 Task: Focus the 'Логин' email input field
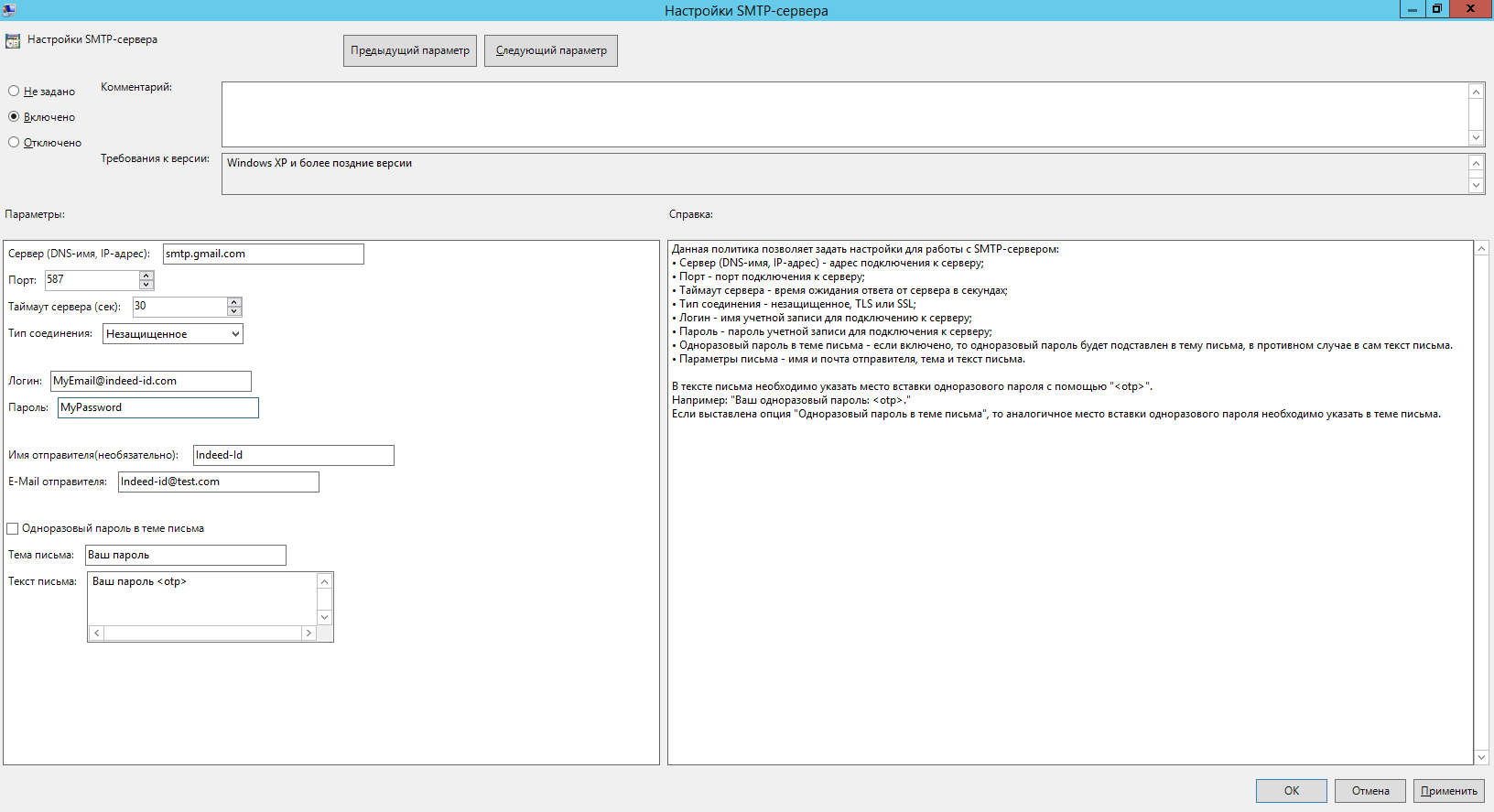(150, 381)
